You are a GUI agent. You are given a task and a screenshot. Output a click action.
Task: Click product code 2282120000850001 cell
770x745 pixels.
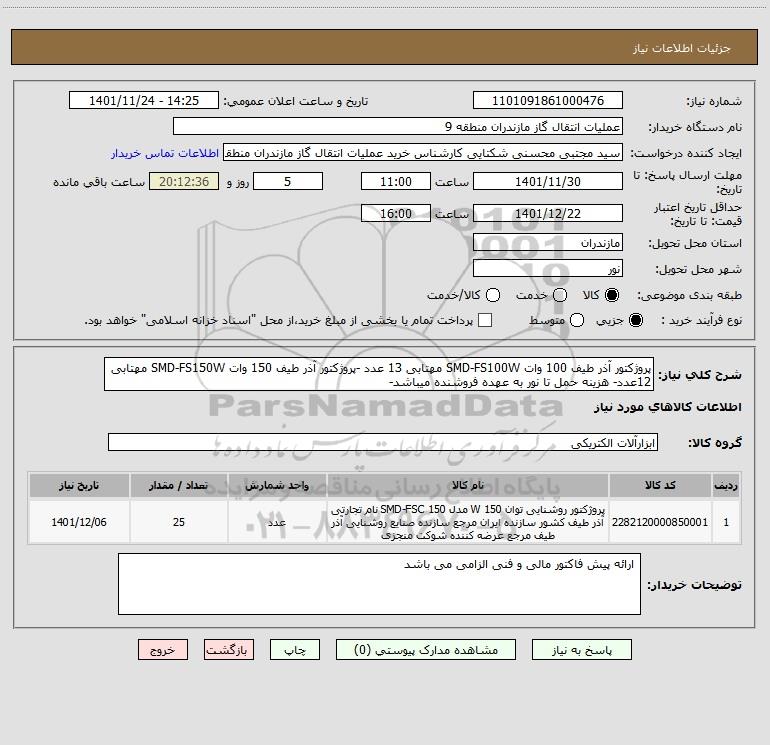click(660, 522)
